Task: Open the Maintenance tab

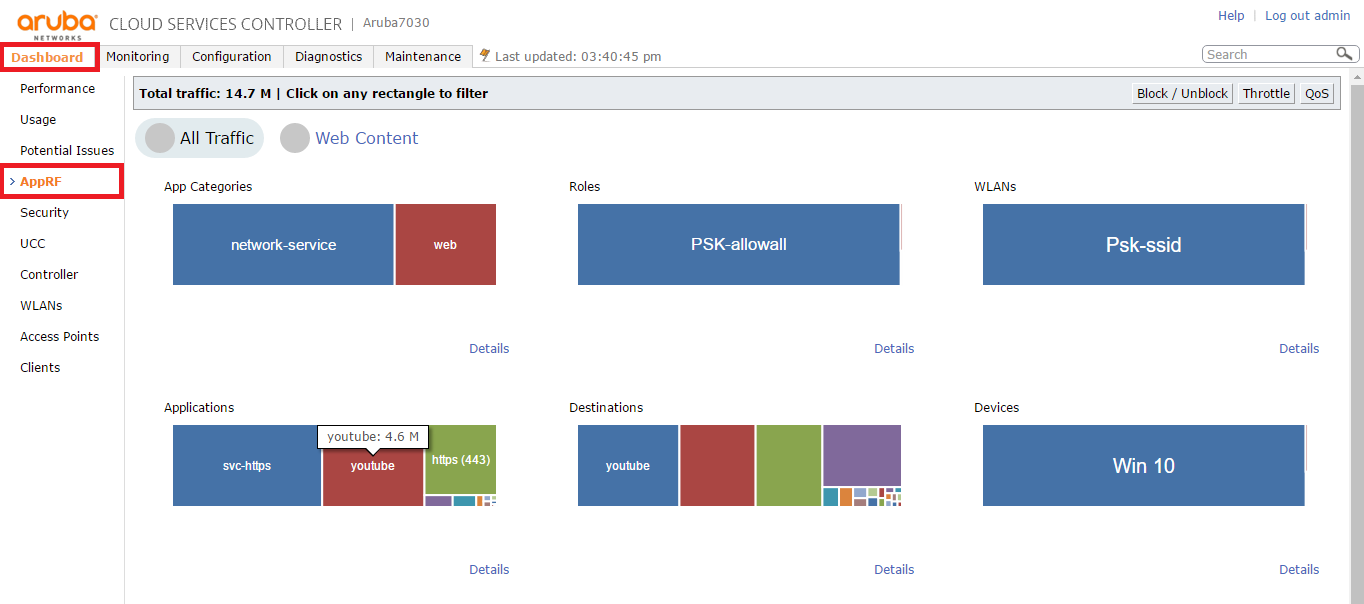Action: [x=423, y=56]
